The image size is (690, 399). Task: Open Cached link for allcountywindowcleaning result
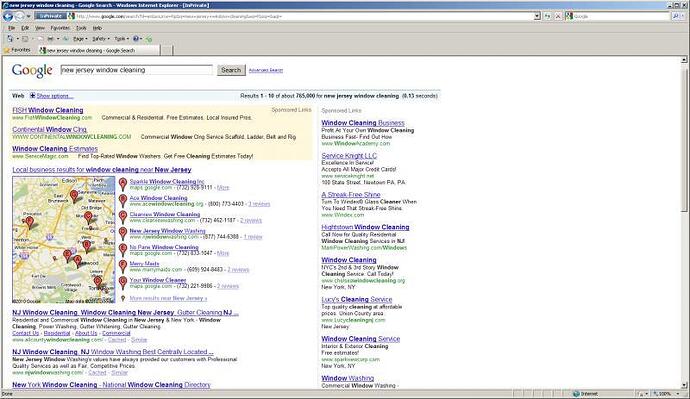(117, 340)
